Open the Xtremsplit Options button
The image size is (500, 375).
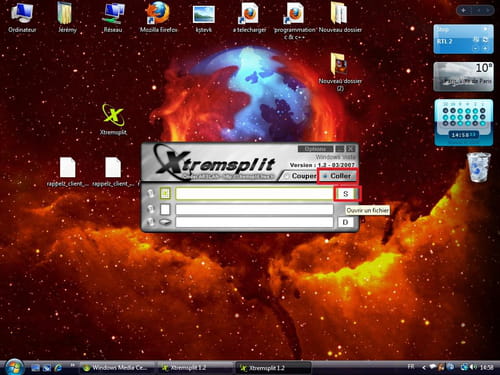tap(315, 149)
